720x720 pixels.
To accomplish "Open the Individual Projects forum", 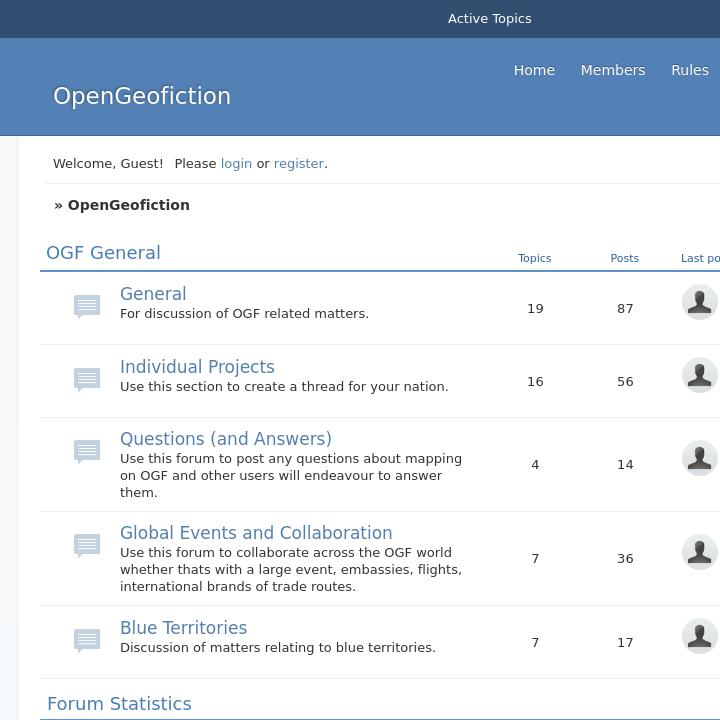I will (197, 367).
